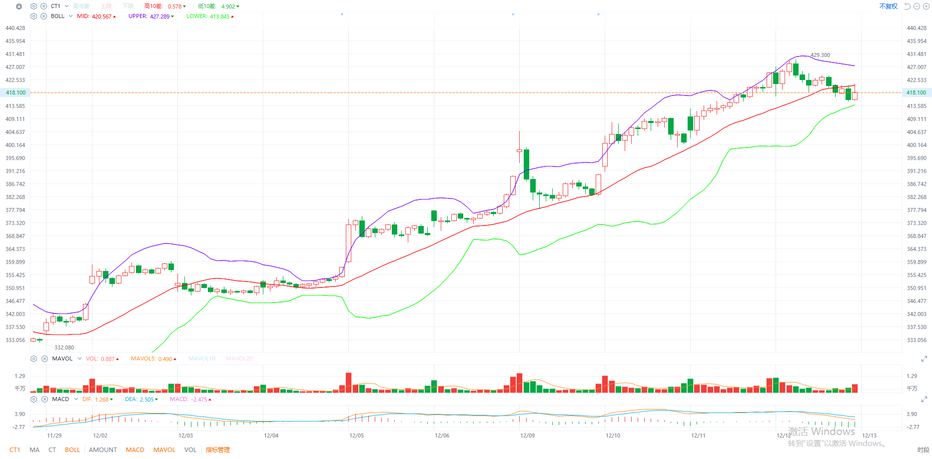
Task: Open settings gear for MACD indicator
Action: tap(33, 399)
